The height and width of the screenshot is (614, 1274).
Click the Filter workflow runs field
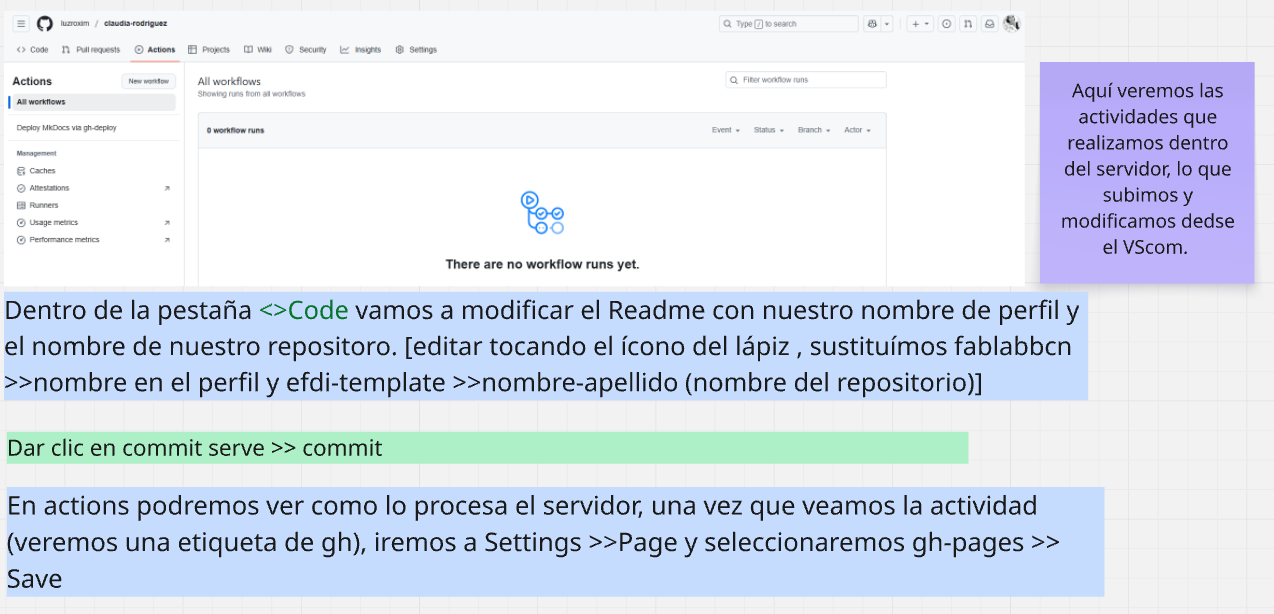[x=806, y=80]
